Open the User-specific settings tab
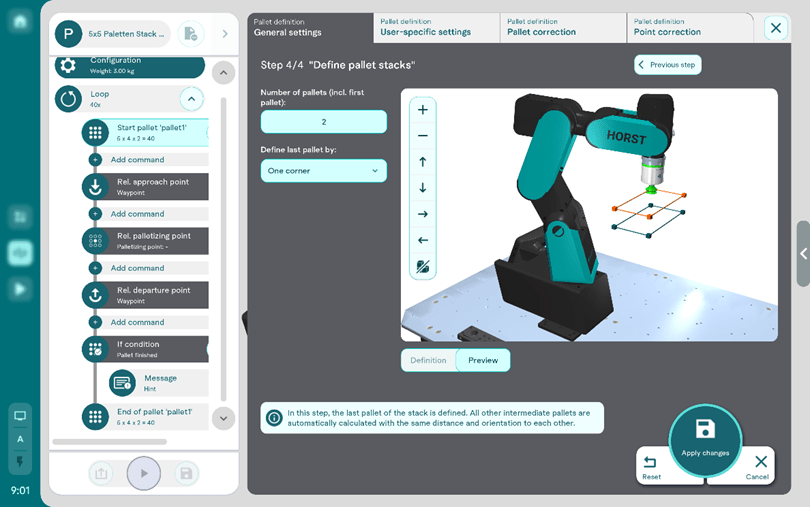Image resolution: width=810 pixels, height=507 pixels. point(436,27)
